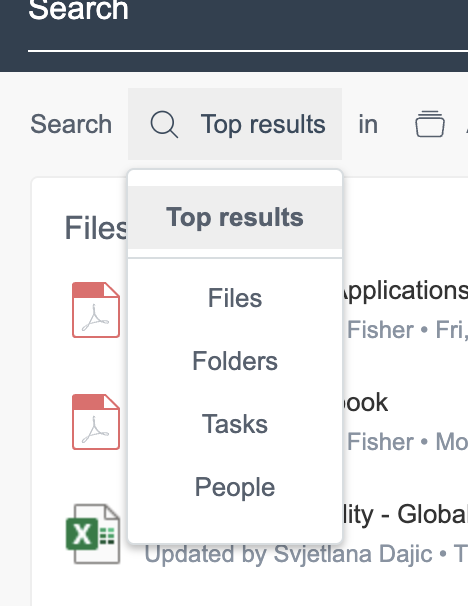Choose People from the dropdown menu

(235, 487)
